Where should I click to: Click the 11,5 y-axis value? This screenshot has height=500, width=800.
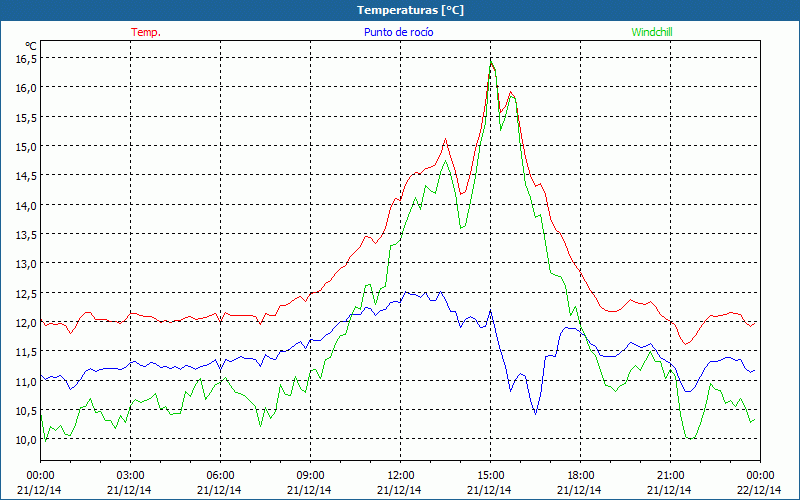27,352
